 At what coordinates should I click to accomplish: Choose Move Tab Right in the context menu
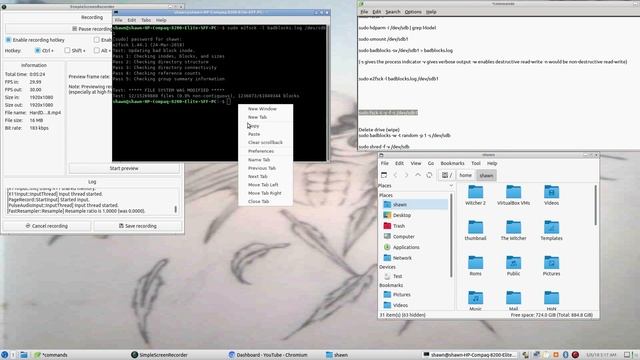click(265, 193)
